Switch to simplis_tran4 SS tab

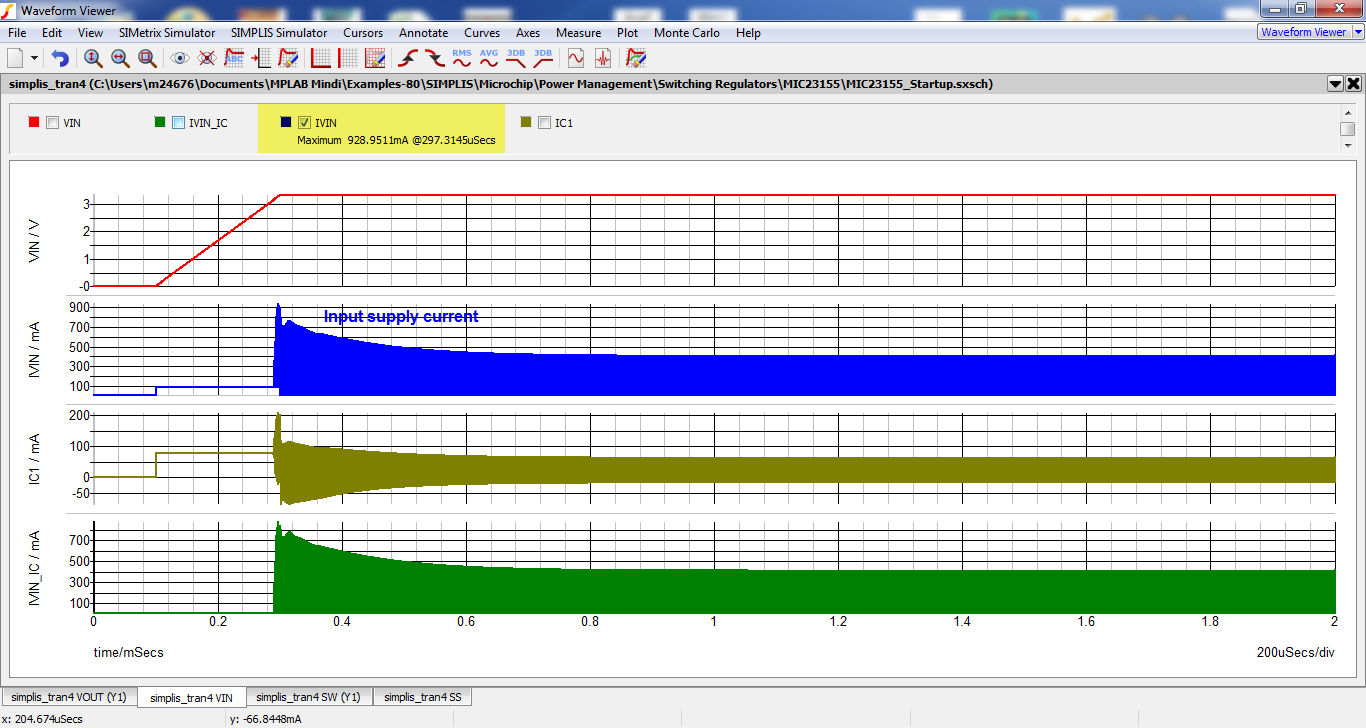(423, 697)
